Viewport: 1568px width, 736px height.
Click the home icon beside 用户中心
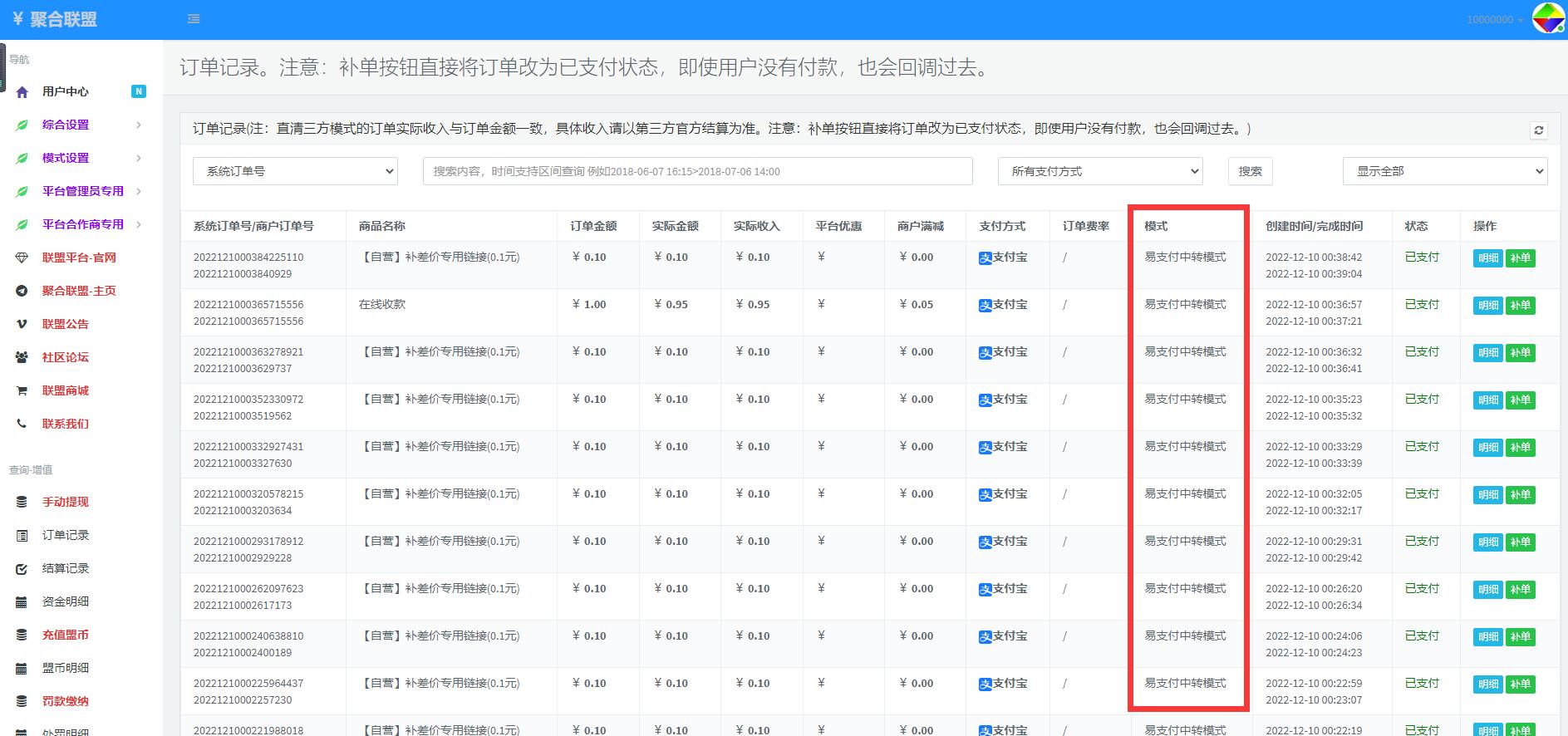click(22, 92)
